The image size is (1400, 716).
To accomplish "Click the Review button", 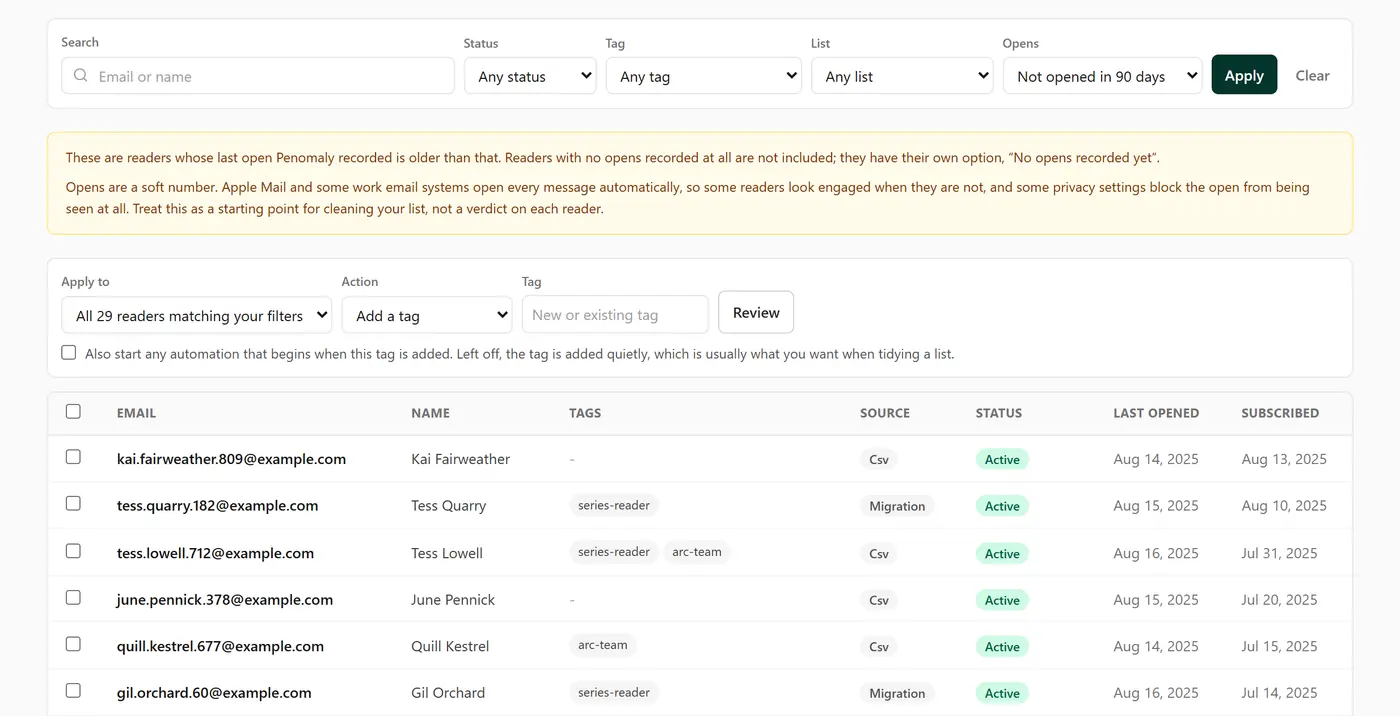I will (756, 312).
